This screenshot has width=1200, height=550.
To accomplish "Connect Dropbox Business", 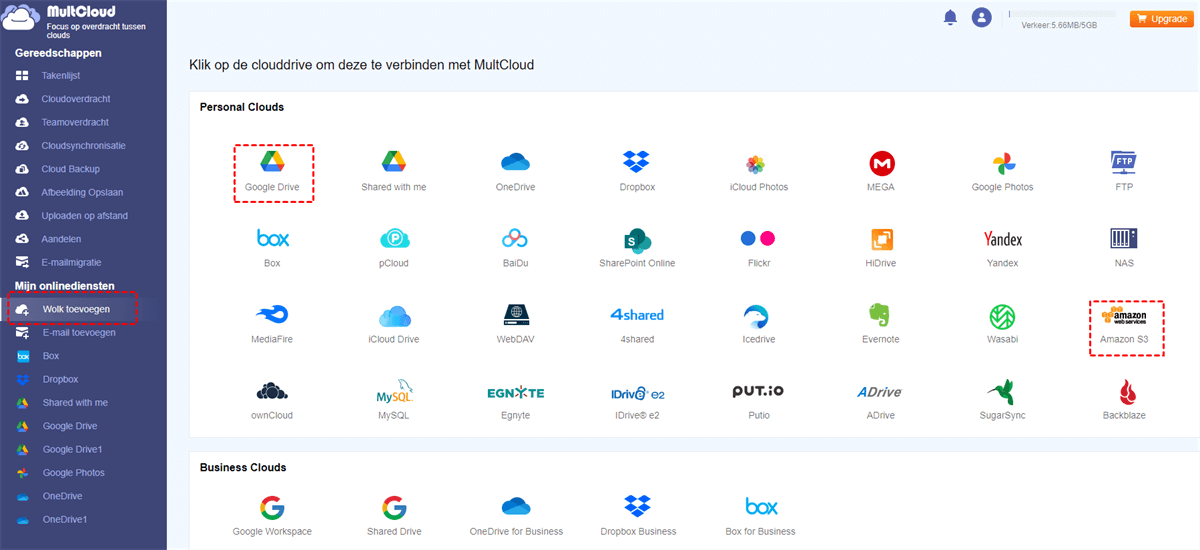I will click(x=638, y=516).
